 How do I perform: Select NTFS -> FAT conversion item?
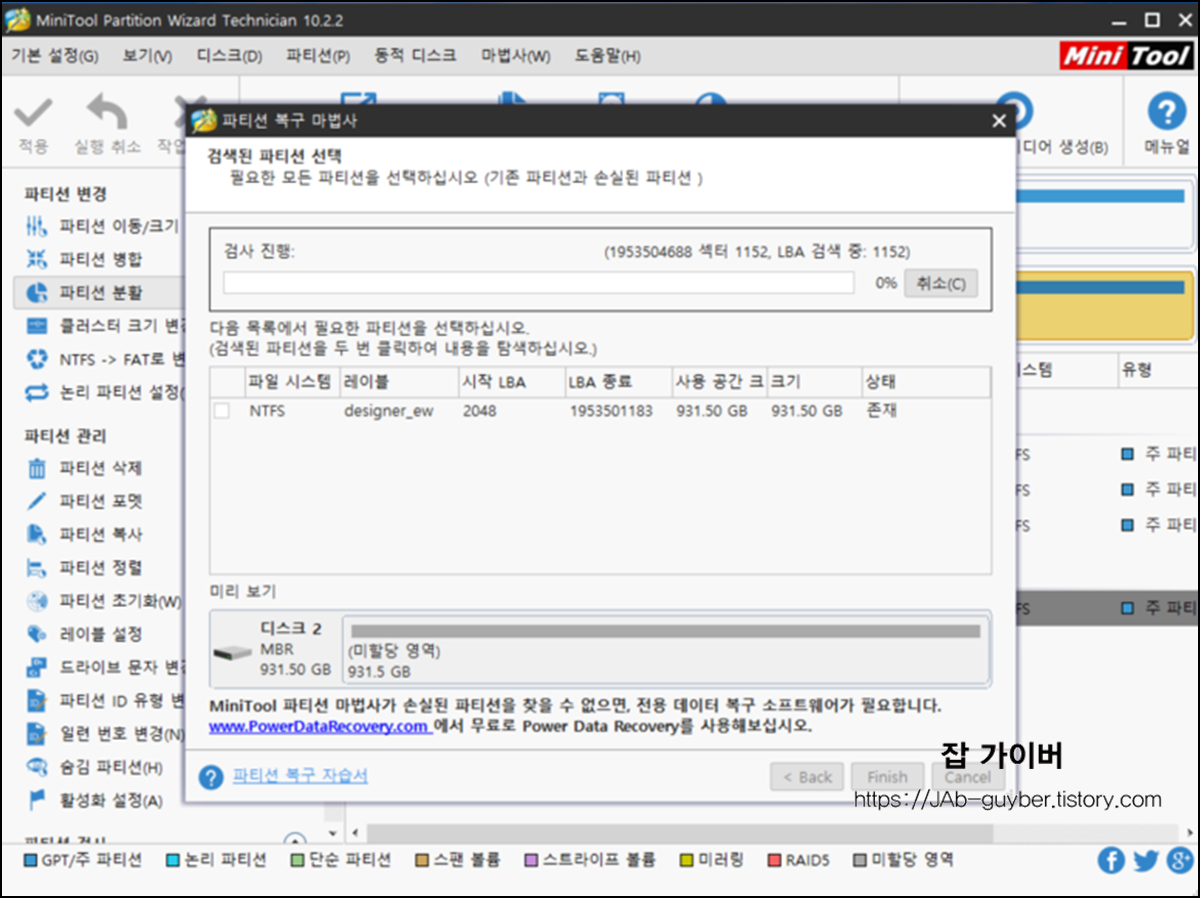point(104,358)
